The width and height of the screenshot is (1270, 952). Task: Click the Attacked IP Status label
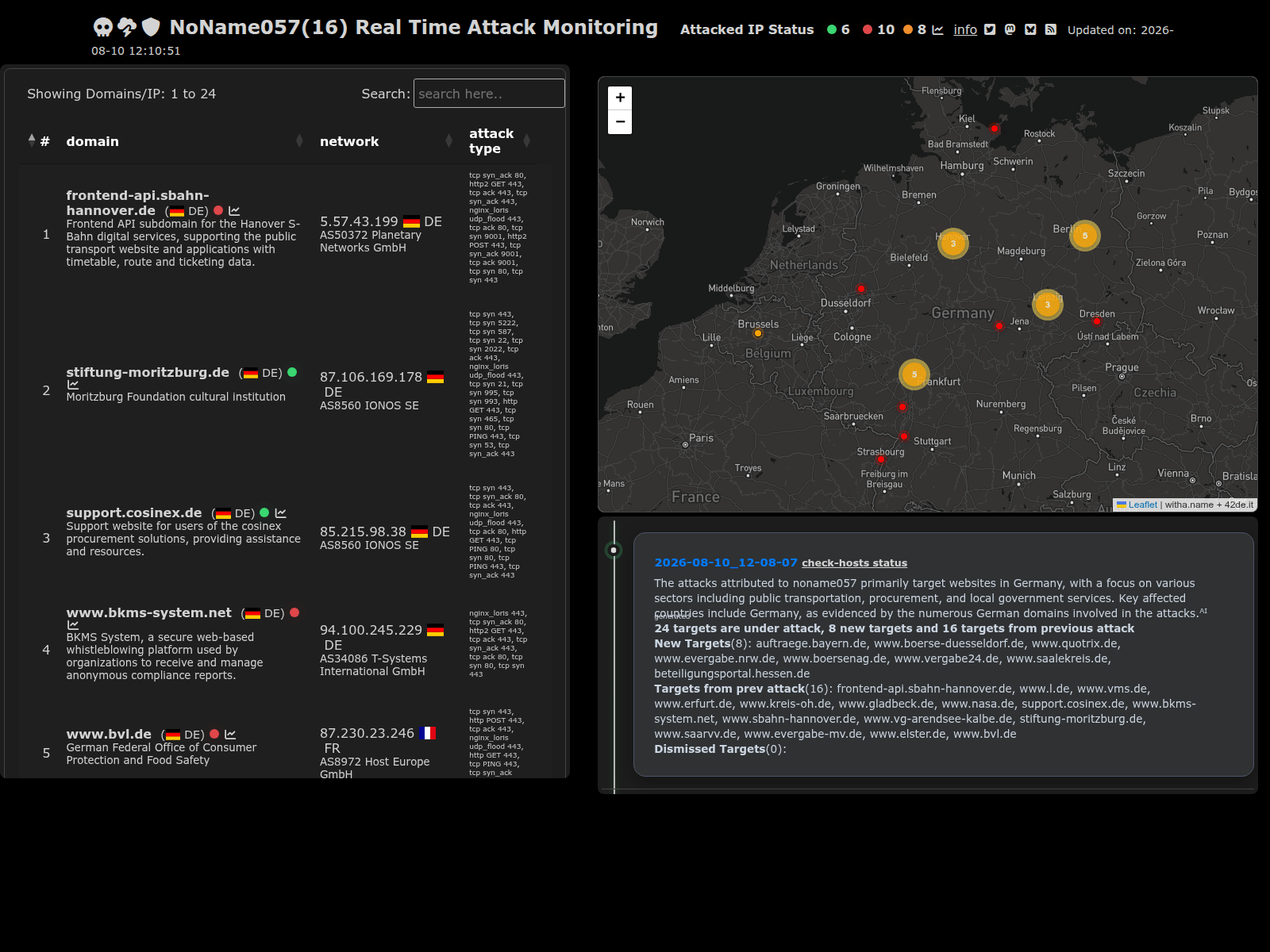tap(747, 30)
